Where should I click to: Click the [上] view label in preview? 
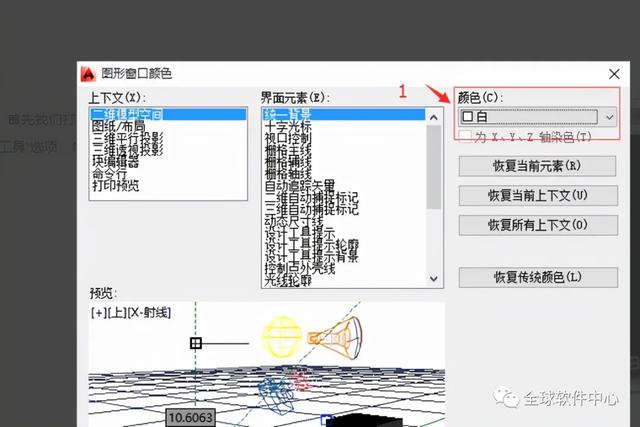[117, 313]
